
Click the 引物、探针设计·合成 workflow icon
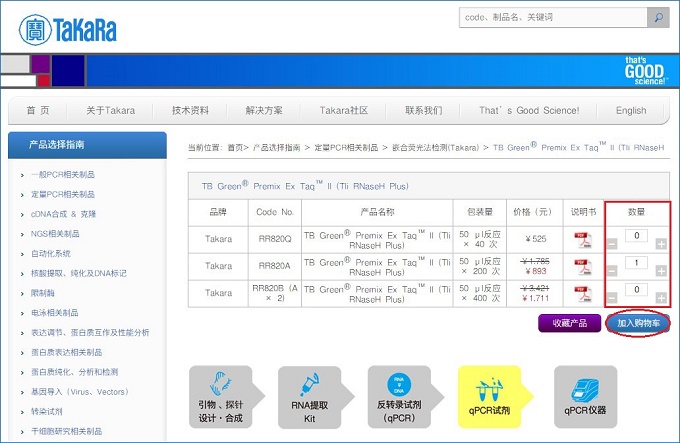(226, 397)
